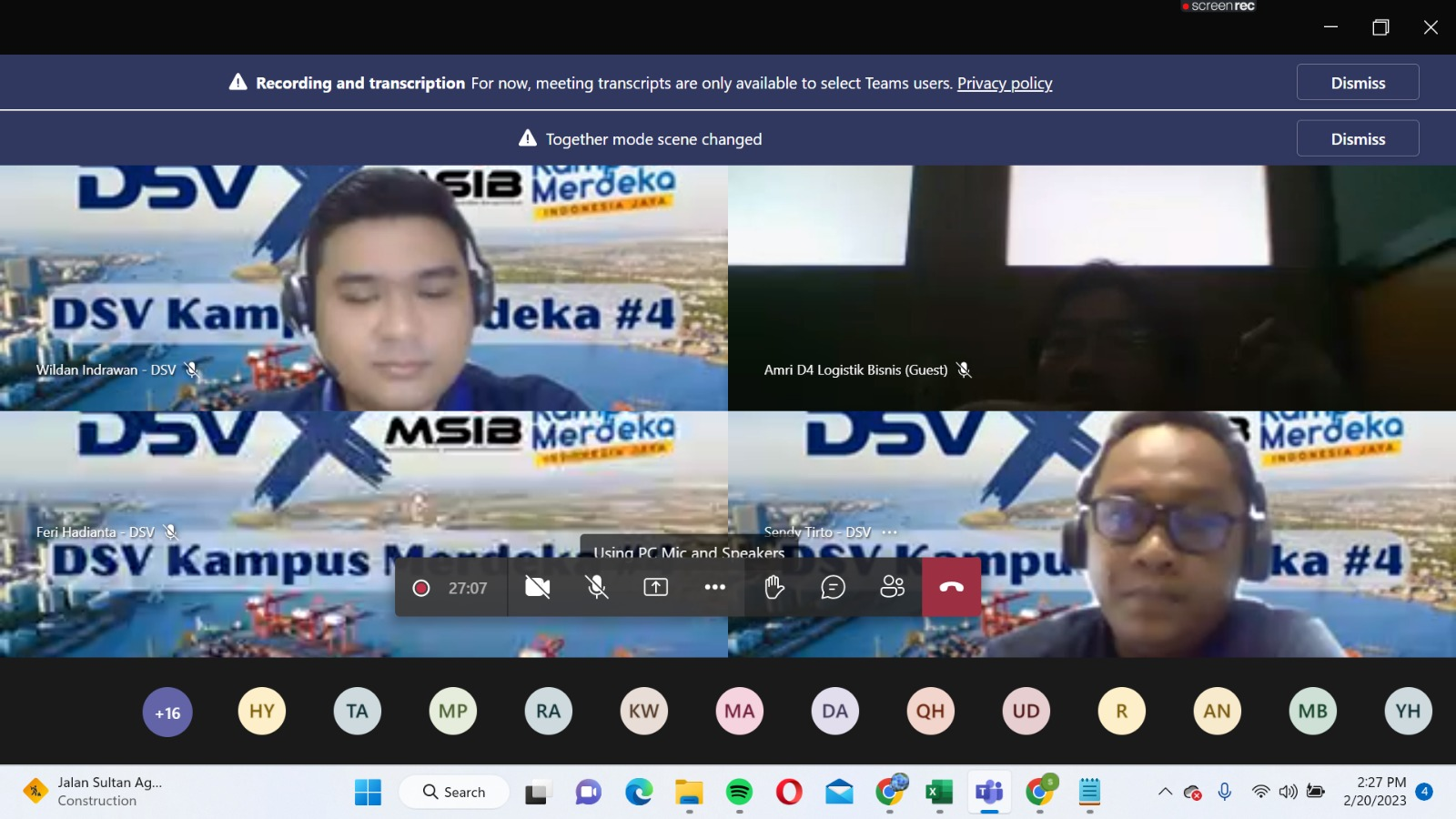Open the share content tray
The image size is (1456, 819).
tap(656, 588)
